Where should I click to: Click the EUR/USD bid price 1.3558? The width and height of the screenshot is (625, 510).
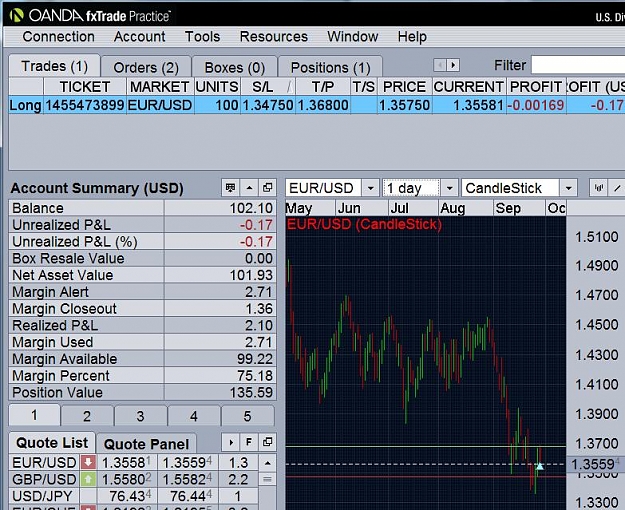[x=127, y=463]
